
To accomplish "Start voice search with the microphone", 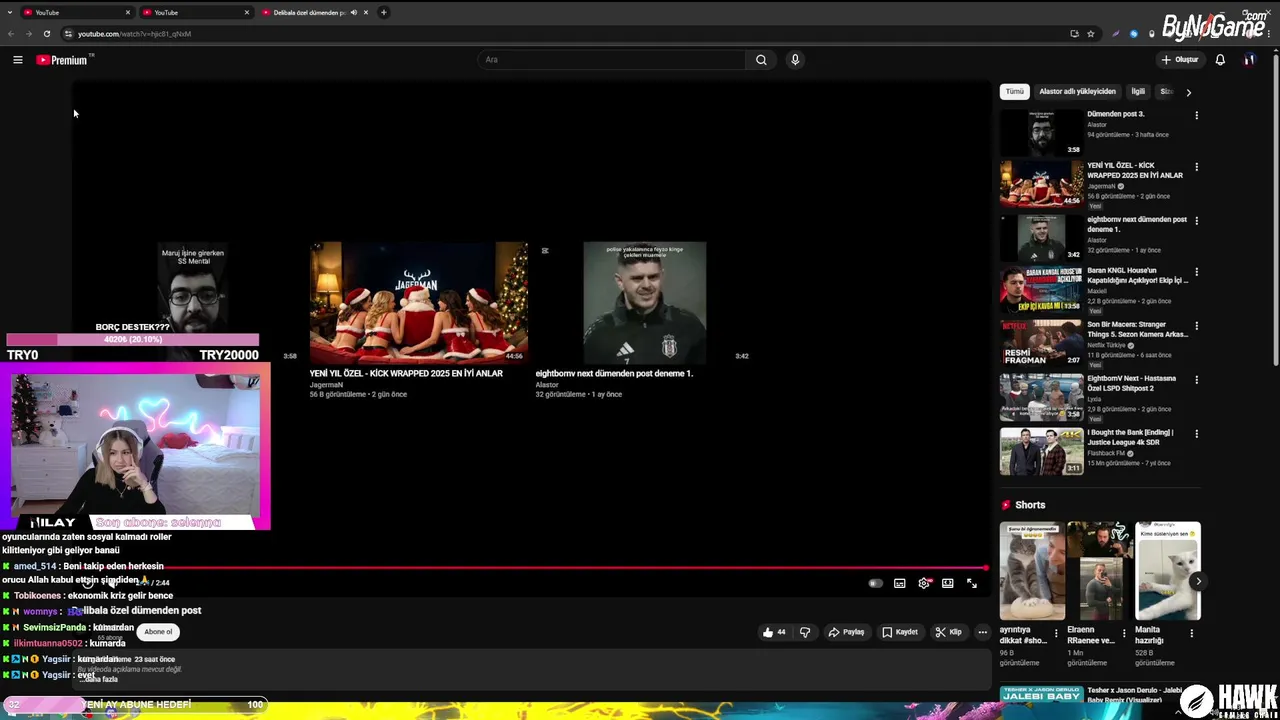I will tap(795, 60).
